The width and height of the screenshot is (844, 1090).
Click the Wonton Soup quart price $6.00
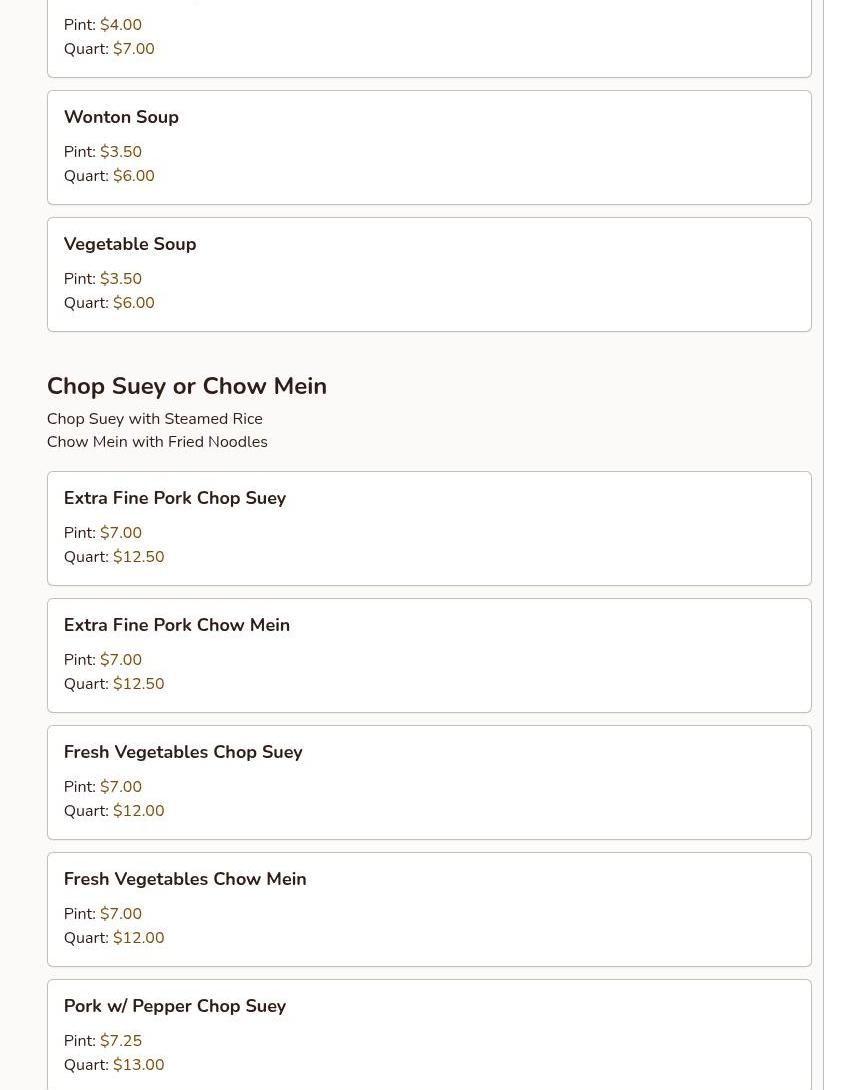pos(133,176)
